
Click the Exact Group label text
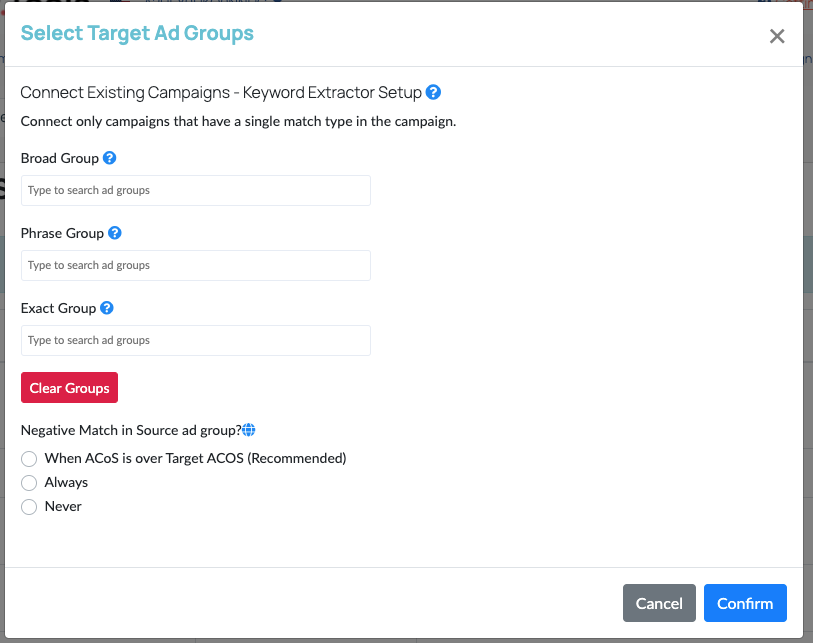(59, 308)
